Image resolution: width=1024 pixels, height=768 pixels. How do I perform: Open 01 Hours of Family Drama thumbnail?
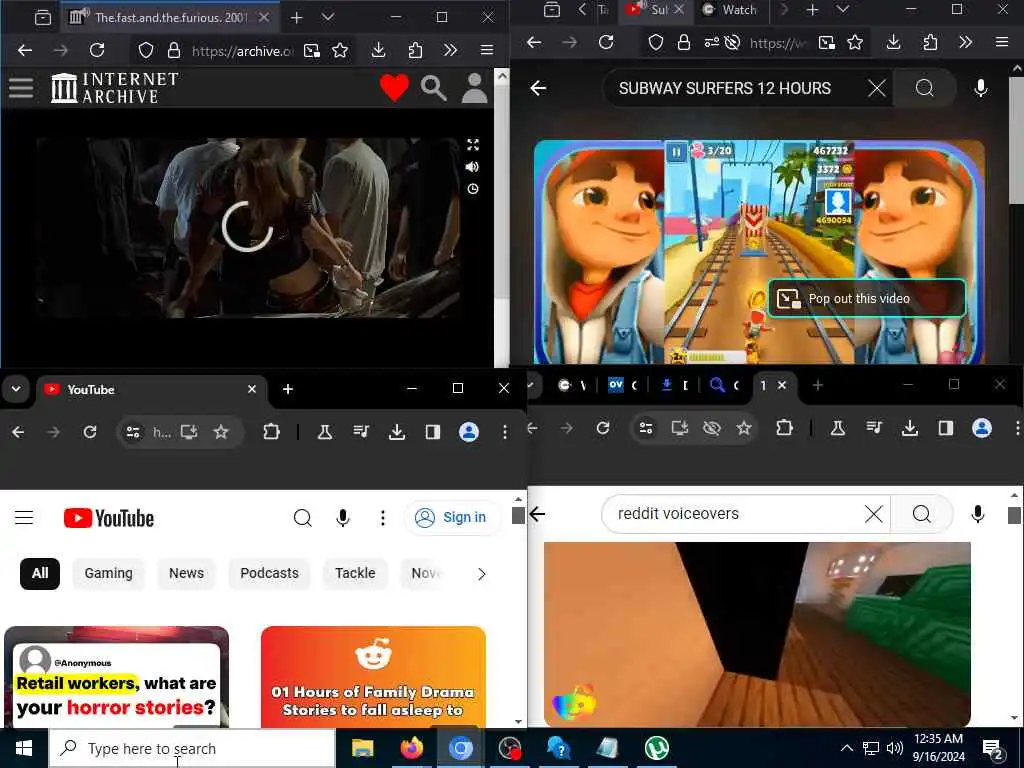373,677
